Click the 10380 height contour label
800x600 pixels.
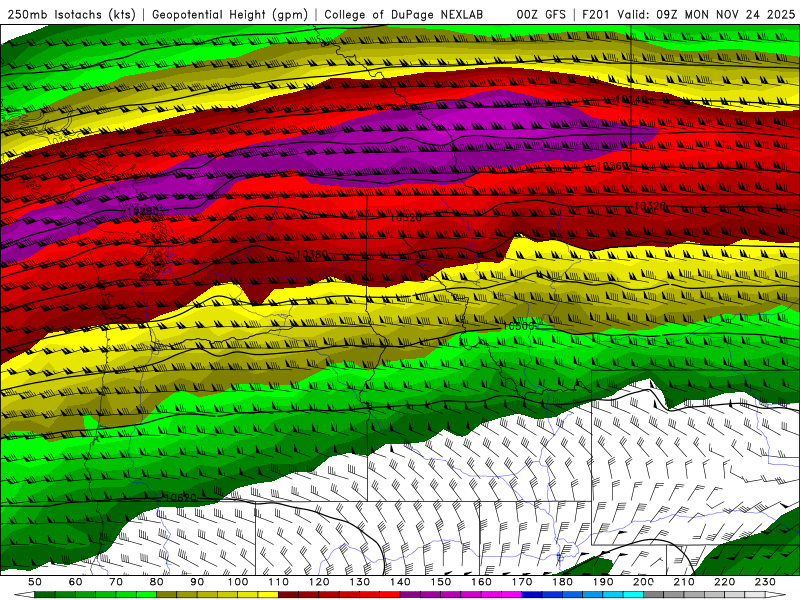[312, 254]
